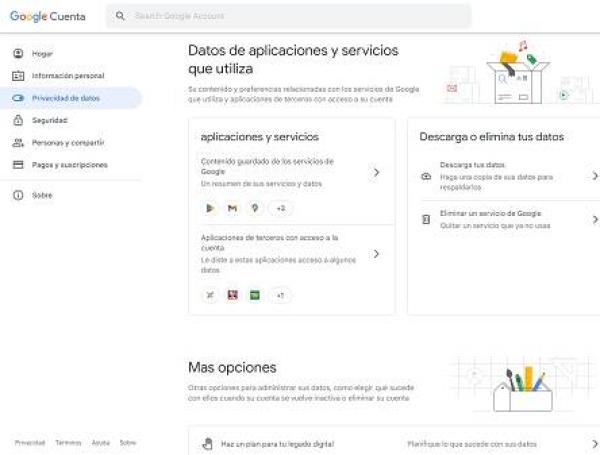Screen dimensions: 600x455
Task: Click the hand icon for legado digital
Action: [x=207, y=444]
